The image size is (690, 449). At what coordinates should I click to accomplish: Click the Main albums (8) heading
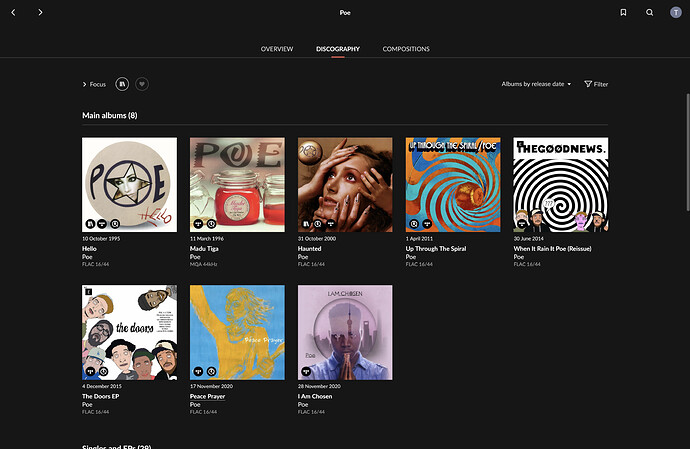(x=110, y=115)
